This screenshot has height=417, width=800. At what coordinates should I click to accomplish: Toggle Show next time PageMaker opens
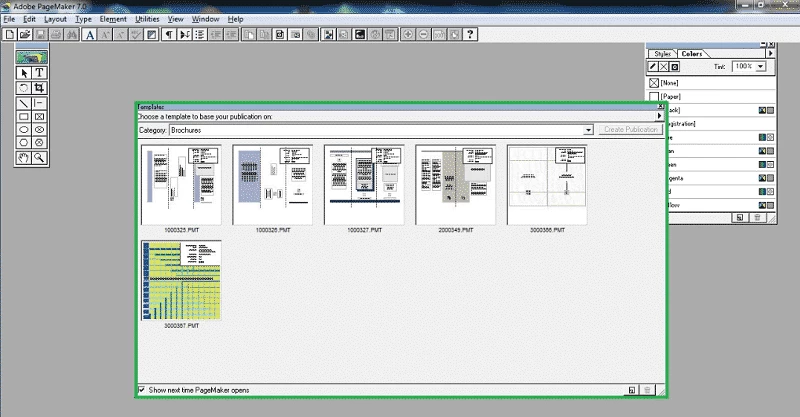click(x=140, y=389)
